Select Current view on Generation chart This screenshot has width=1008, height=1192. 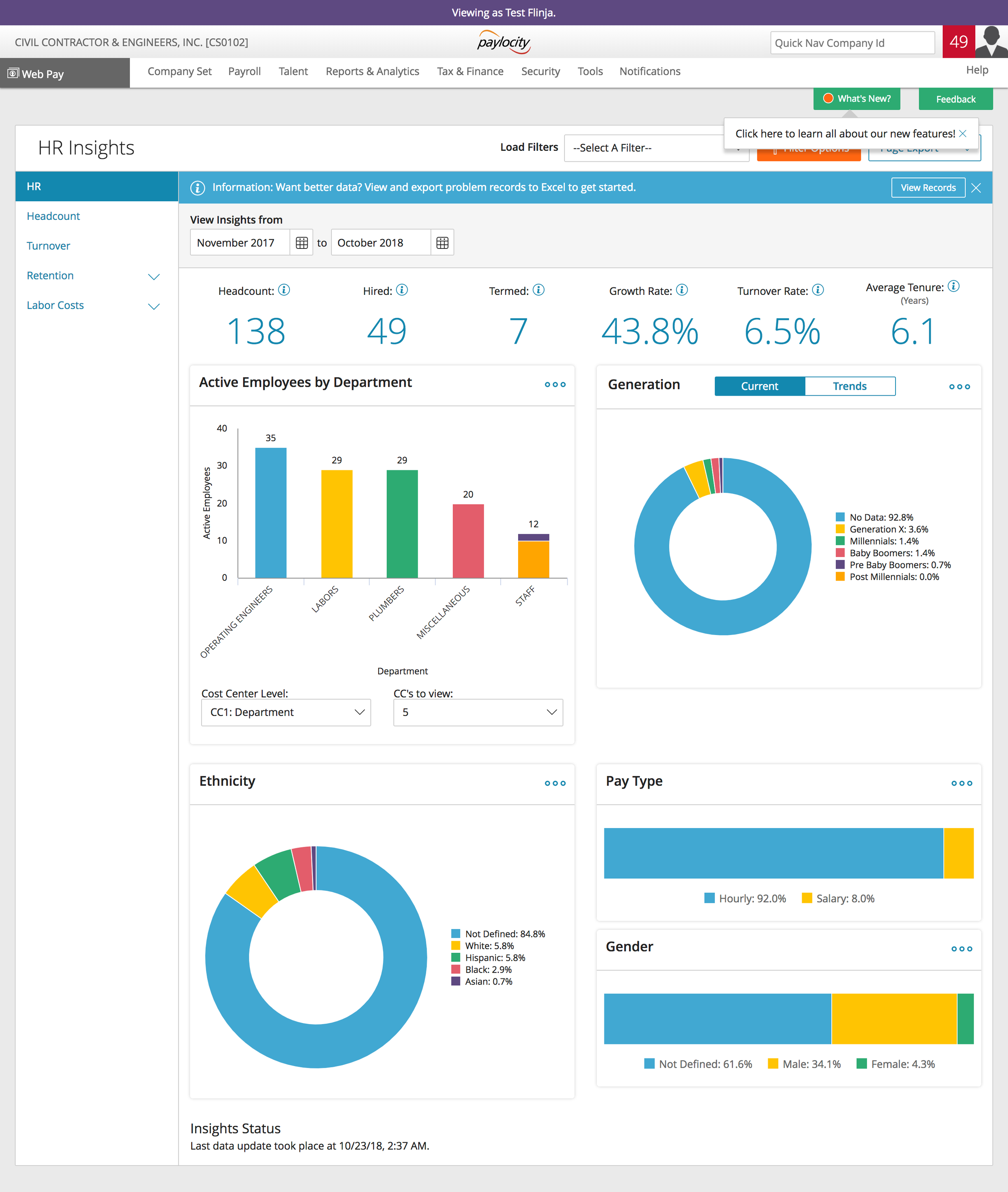(x=760, y=386)
